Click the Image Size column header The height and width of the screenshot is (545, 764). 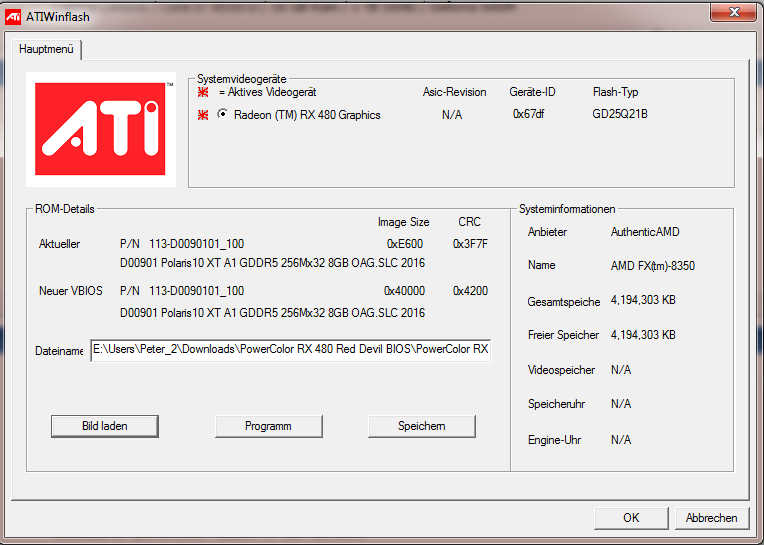[x=403, y=222]
